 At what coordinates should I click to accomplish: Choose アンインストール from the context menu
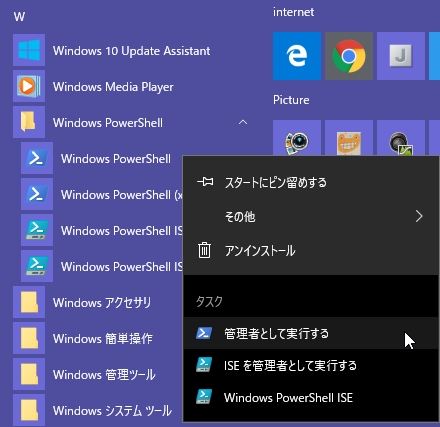pos(311,250)
